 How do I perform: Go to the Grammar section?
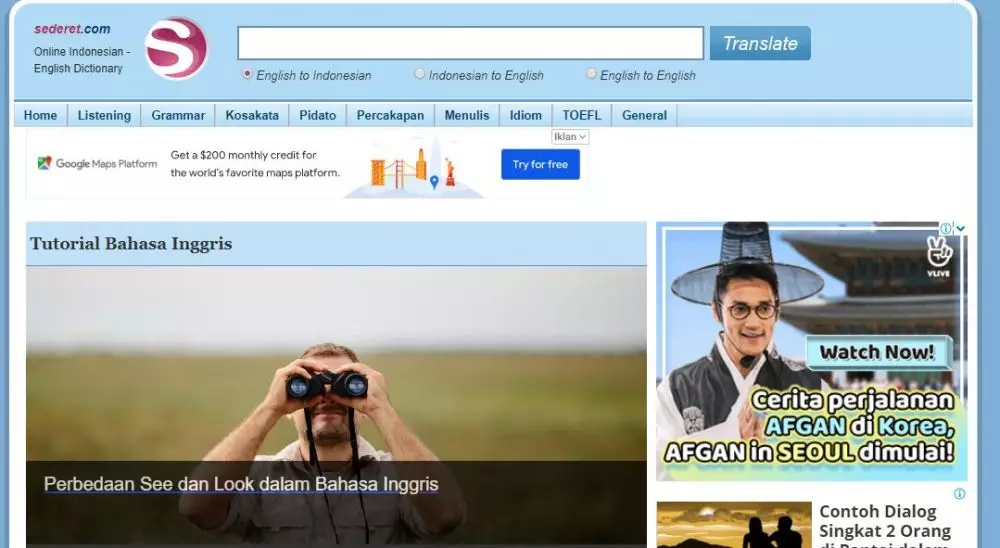178,115
